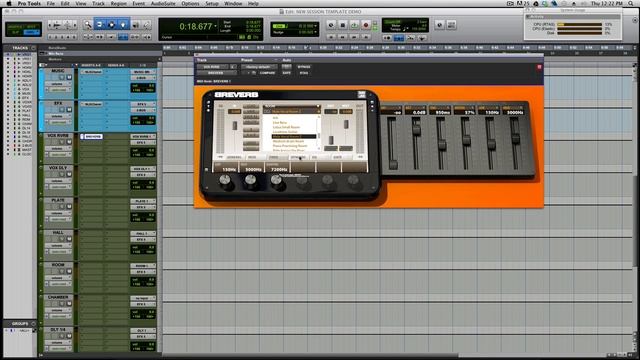The height and width of the screenshot is (360, 640).
Task: Open the File menu
Action: coord(51,3)
